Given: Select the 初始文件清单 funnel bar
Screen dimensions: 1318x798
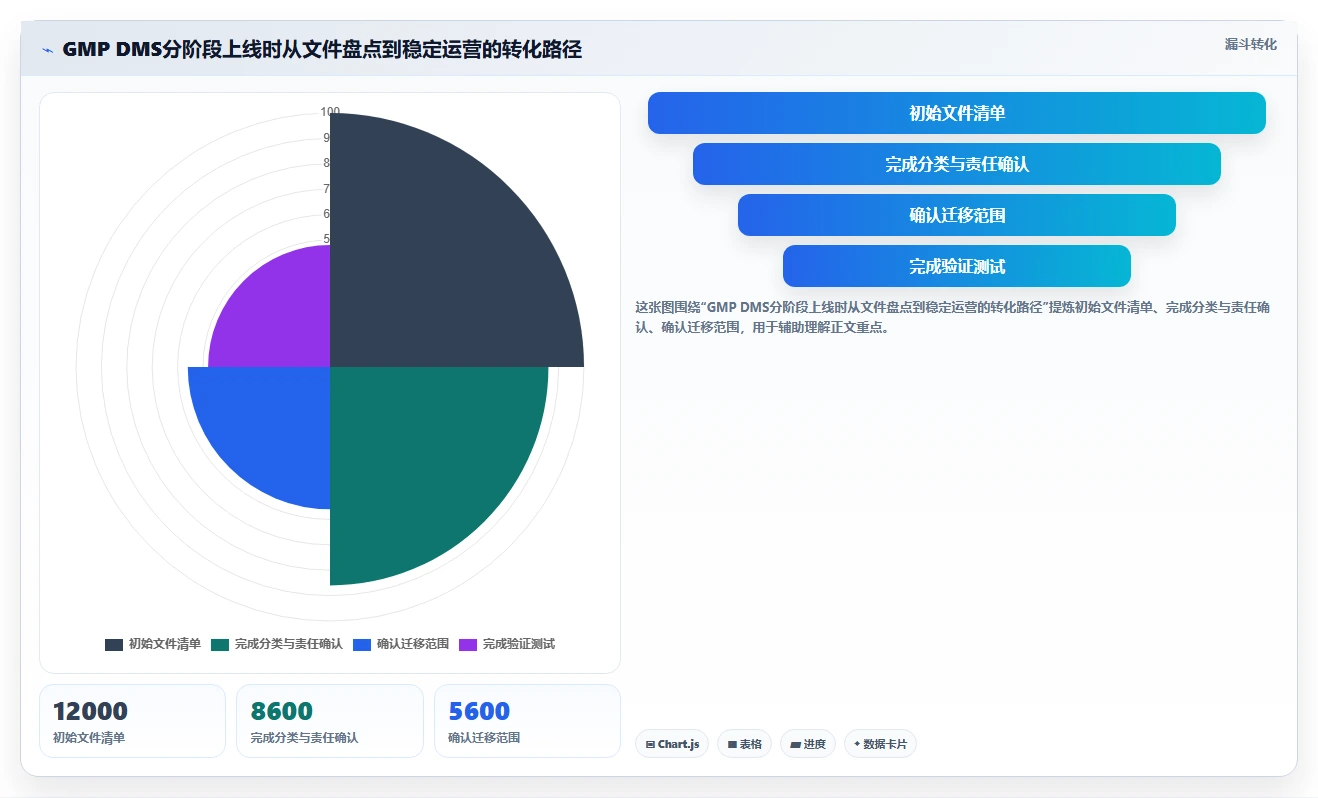Looking at the screenshot, I should (957, 113).
